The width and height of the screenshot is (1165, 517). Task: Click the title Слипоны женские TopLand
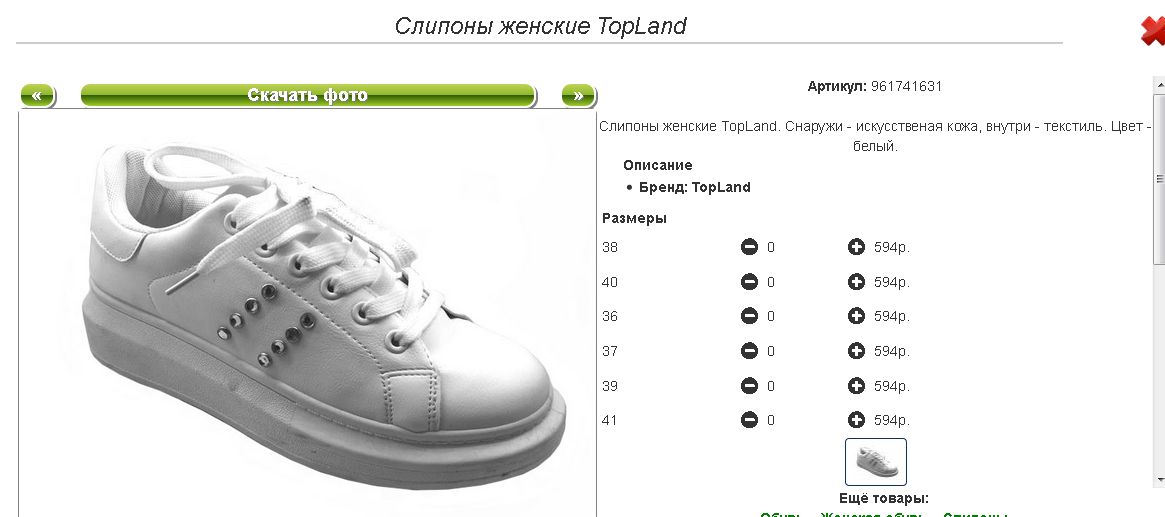click(540, 27)
